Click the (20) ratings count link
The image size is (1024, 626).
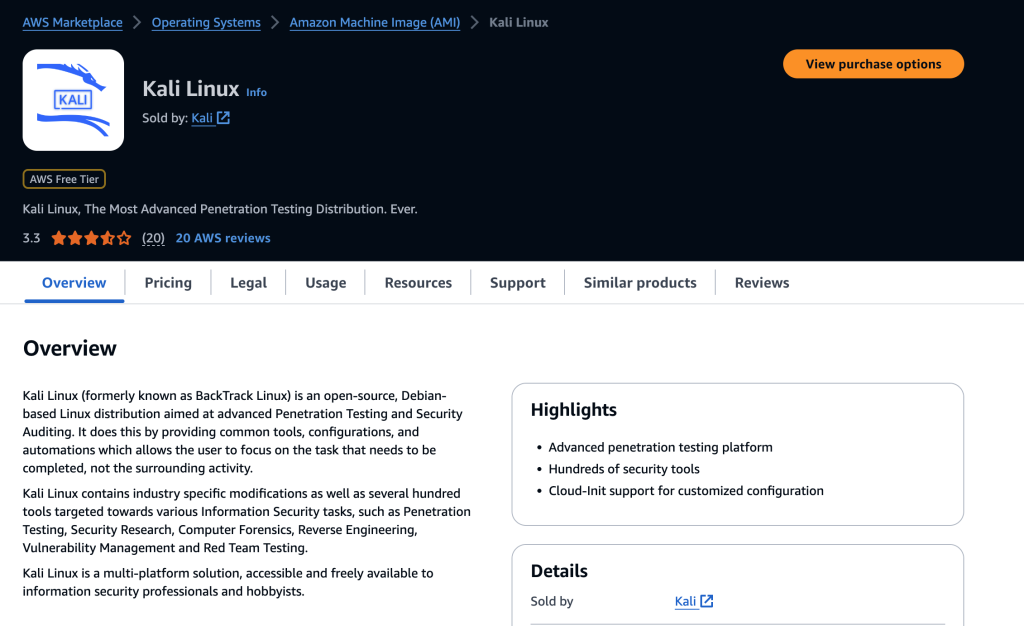click(x=153, y=238)
